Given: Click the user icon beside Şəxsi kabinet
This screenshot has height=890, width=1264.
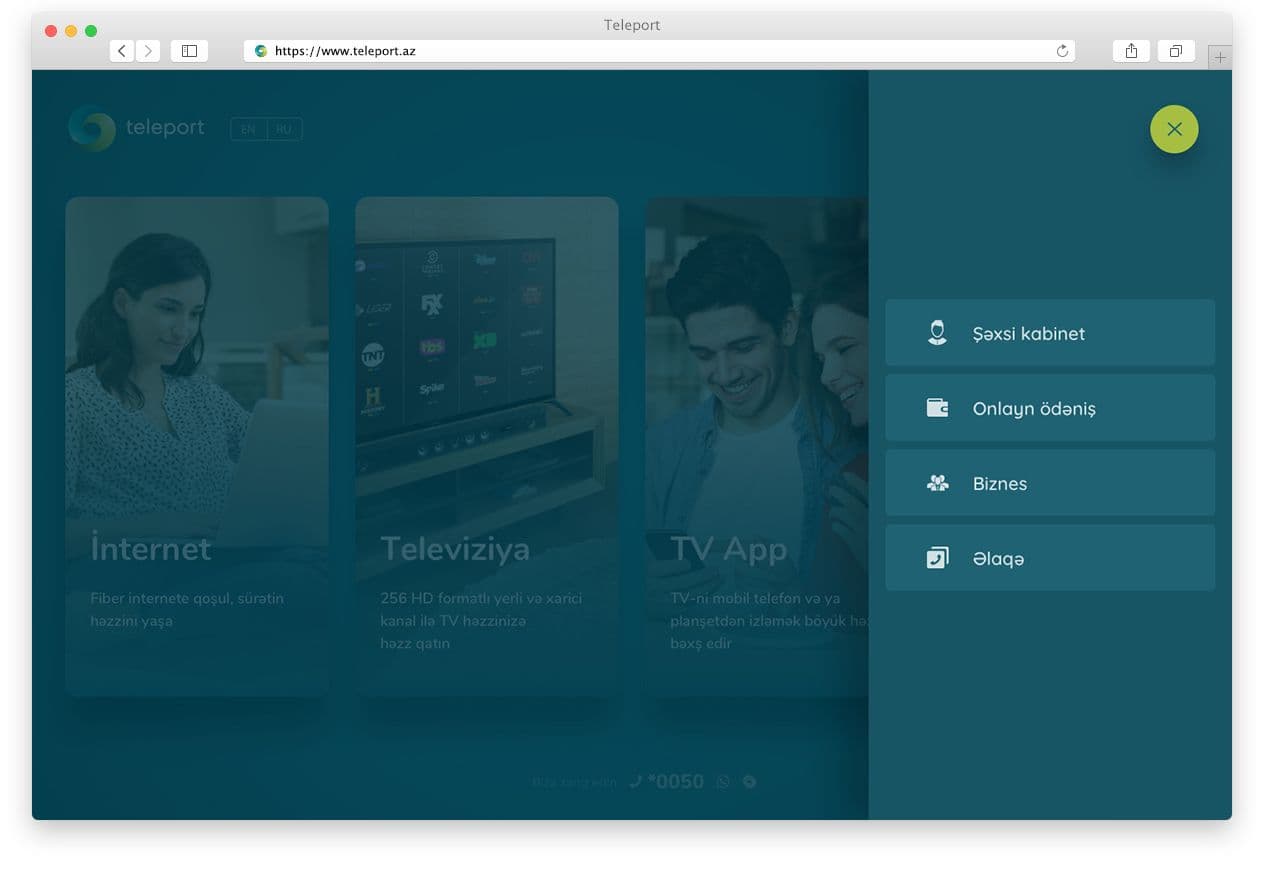Looking at the screenshot, I should (937, 333).
